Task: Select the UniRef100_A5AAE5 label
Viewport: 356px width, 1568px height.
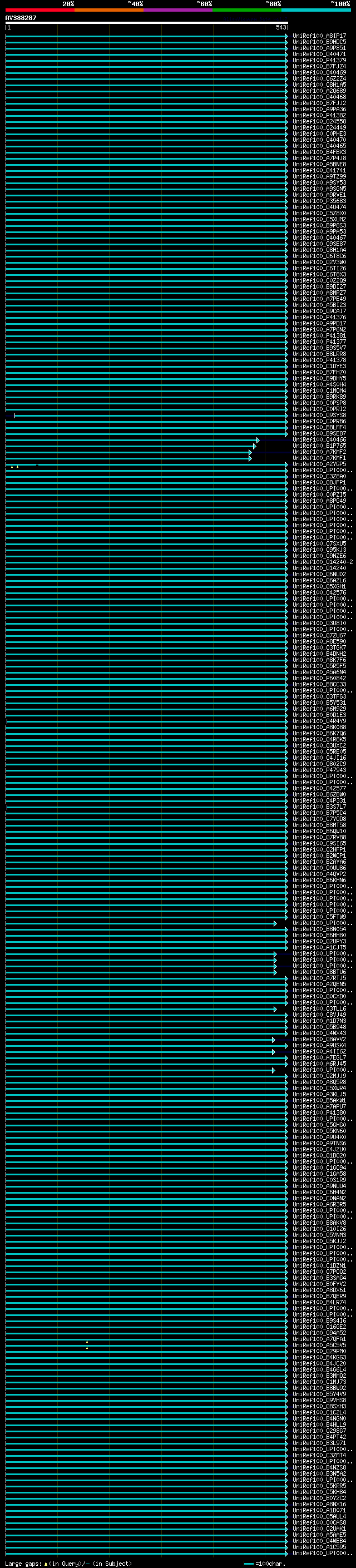Action: pos(319,1535)
